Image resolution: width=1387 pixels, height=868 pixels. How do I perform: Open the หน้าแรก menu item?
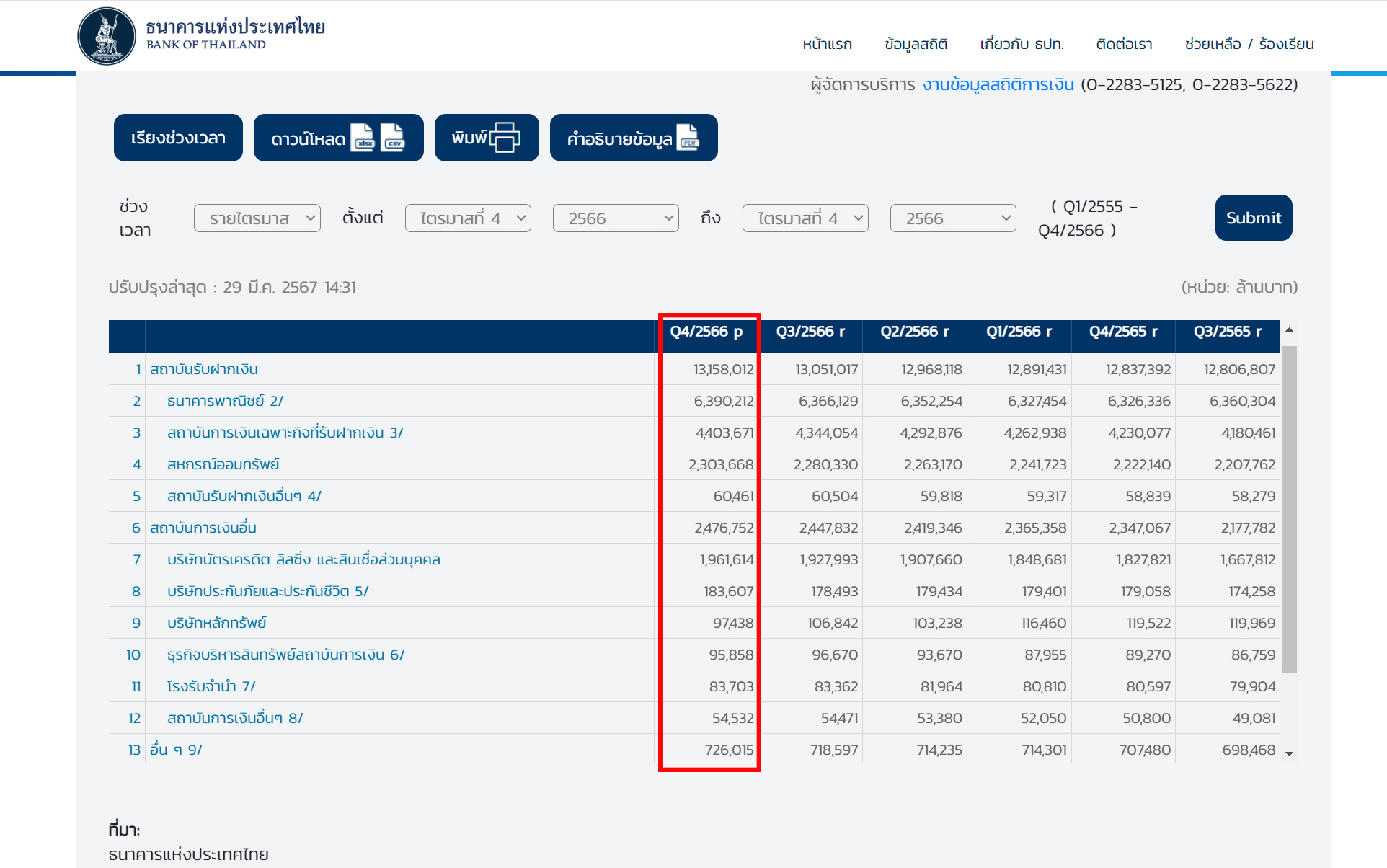tap(827, 44)
